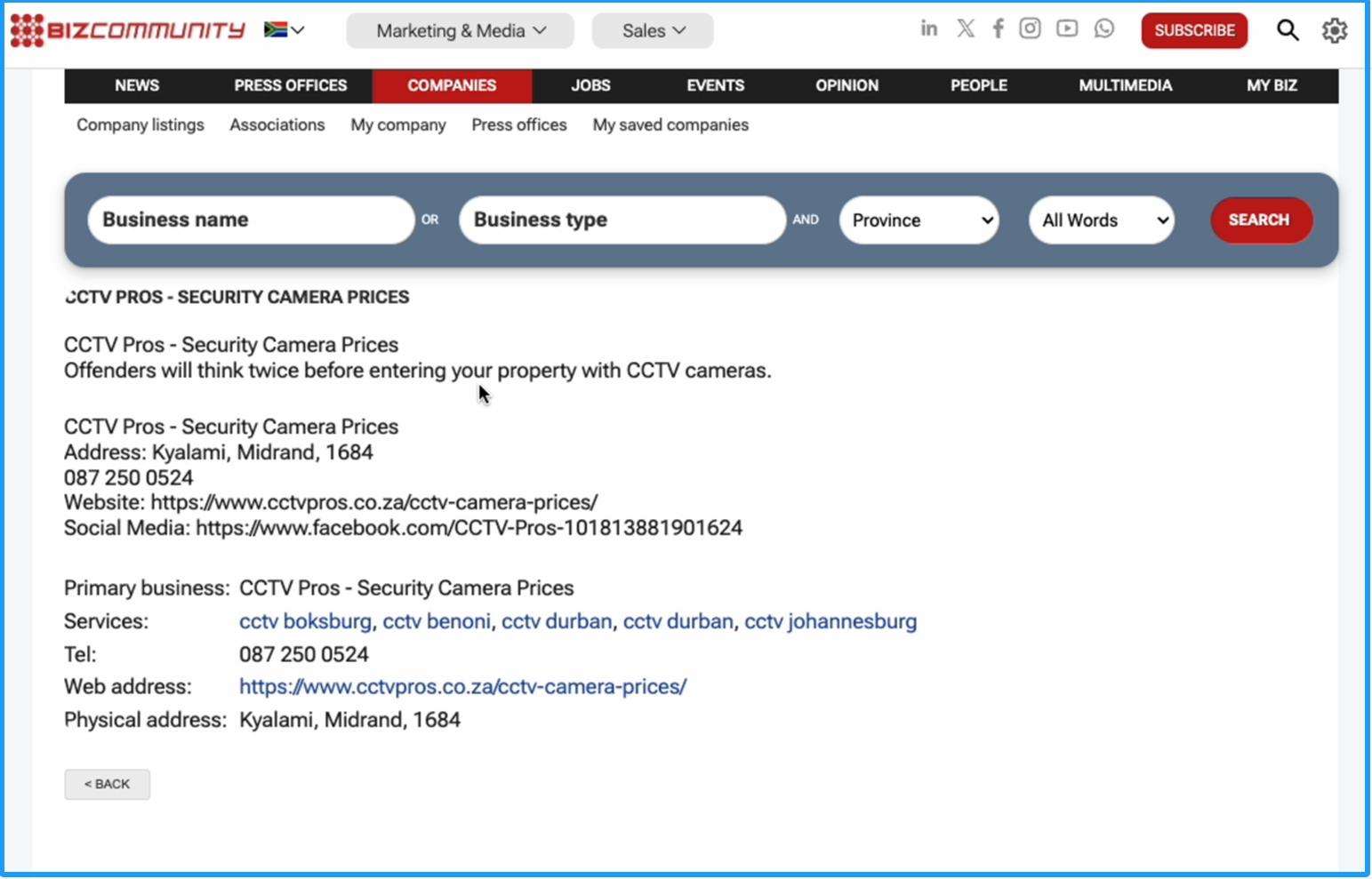The image size is (1372, 879).
Task: Open the LinkedIn social icon
Action: pyautogui.click(x=928, y=28)
